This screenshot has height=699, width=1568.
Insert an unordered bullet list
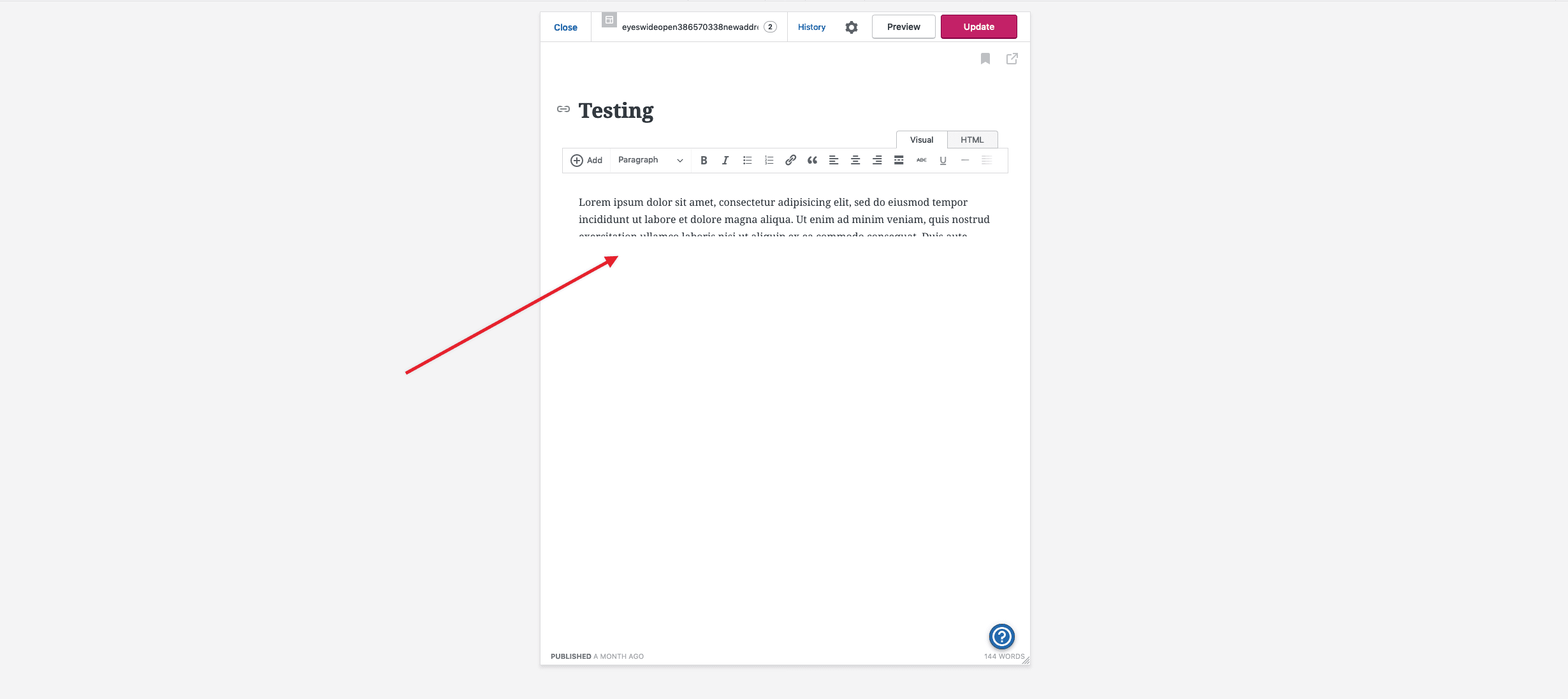point(746,160)
